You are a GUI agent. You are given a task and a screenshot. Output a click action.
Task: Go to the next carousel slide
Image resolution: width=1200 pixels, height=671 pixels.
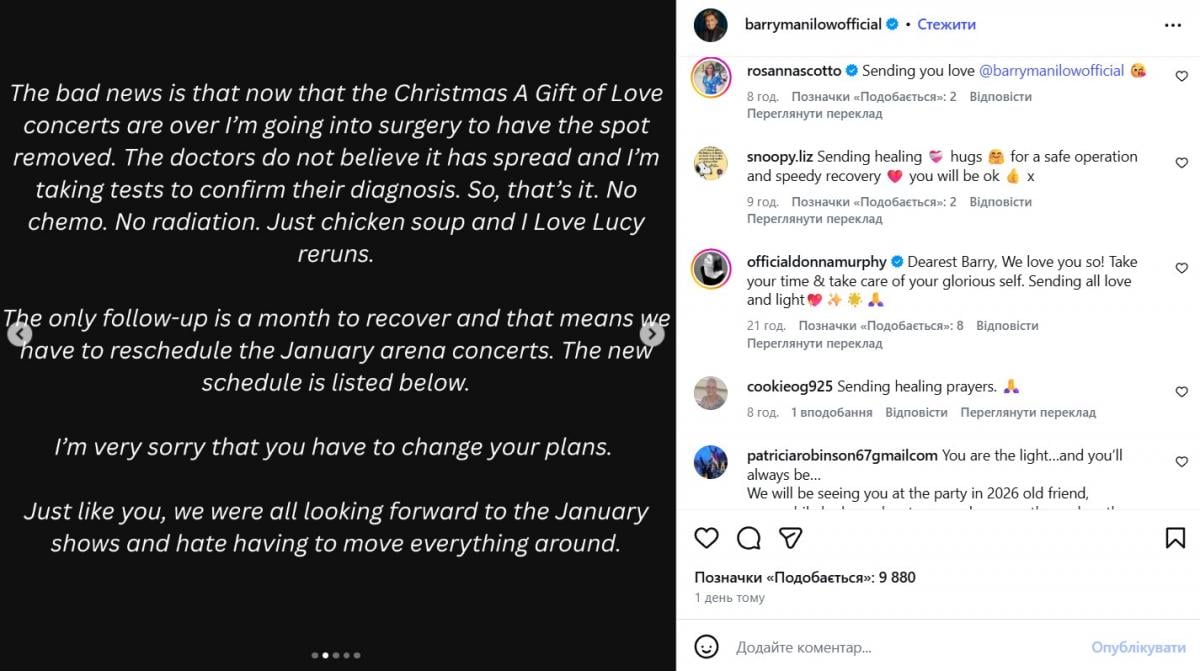point(652,334)
